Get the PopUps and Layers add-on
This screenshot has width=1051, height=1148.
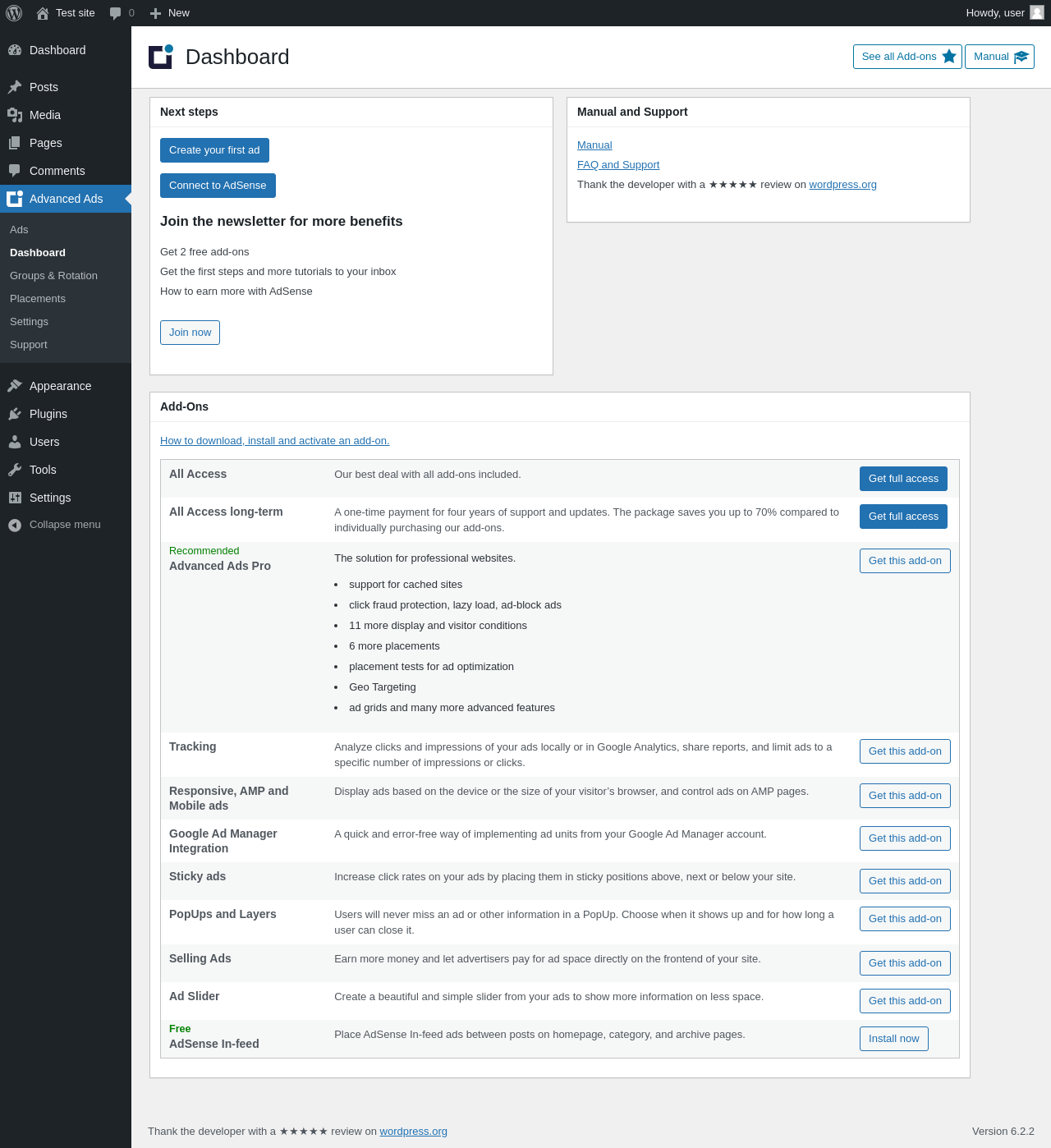pos(905,919)
